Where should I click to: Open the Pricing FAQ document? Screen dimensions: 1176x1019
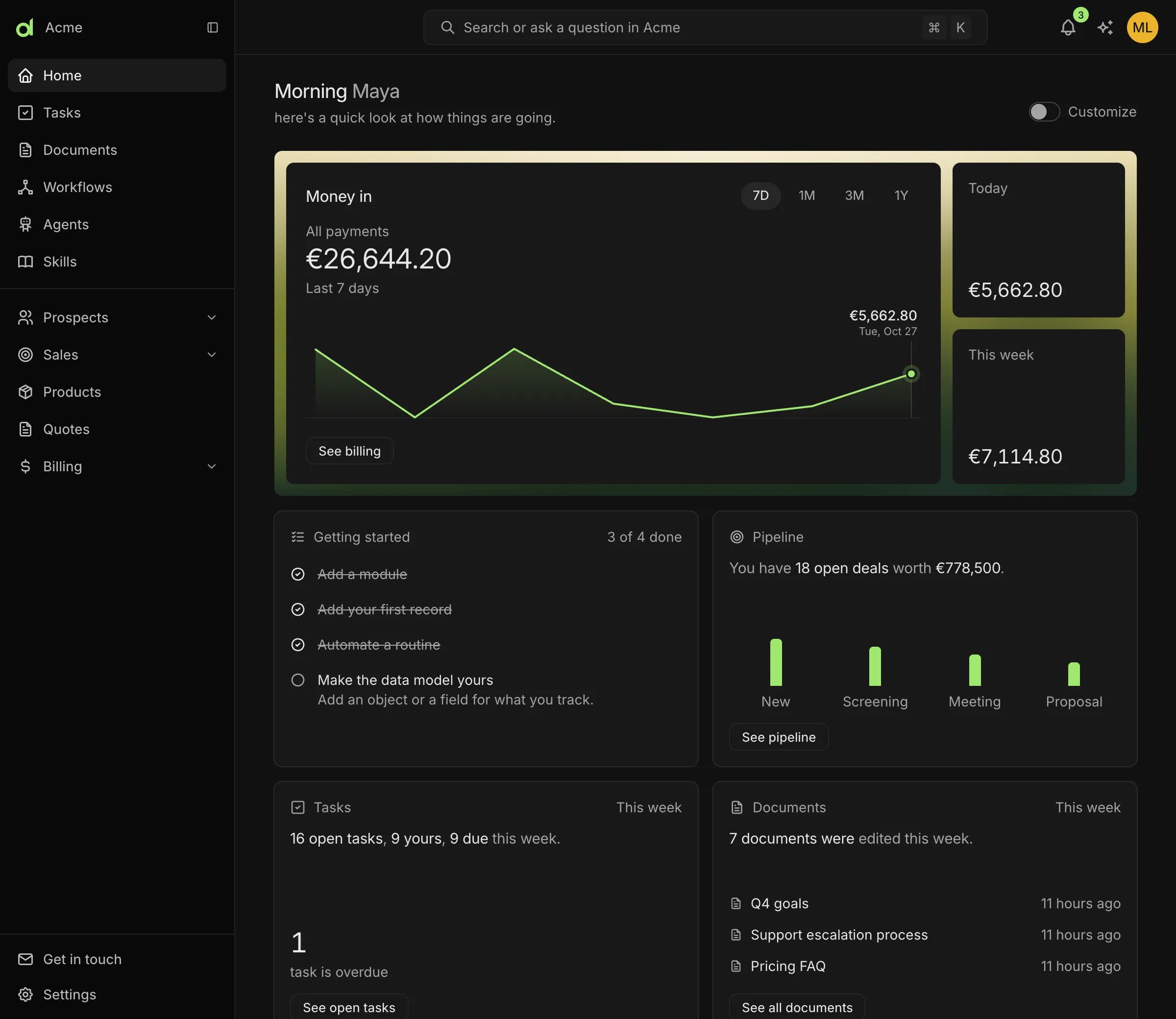click(925, 966)
